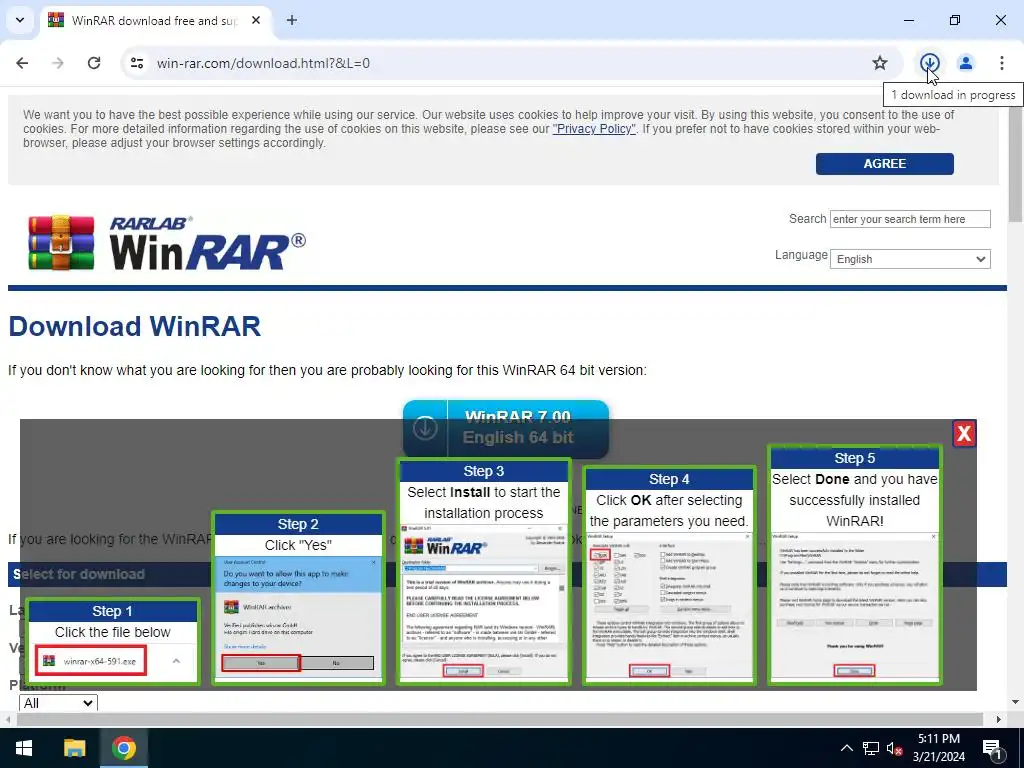The width and height of the screenshot is (1024, 768).
Task: Open Chrome's three-dot menu
Action: tap(1001, 63)
